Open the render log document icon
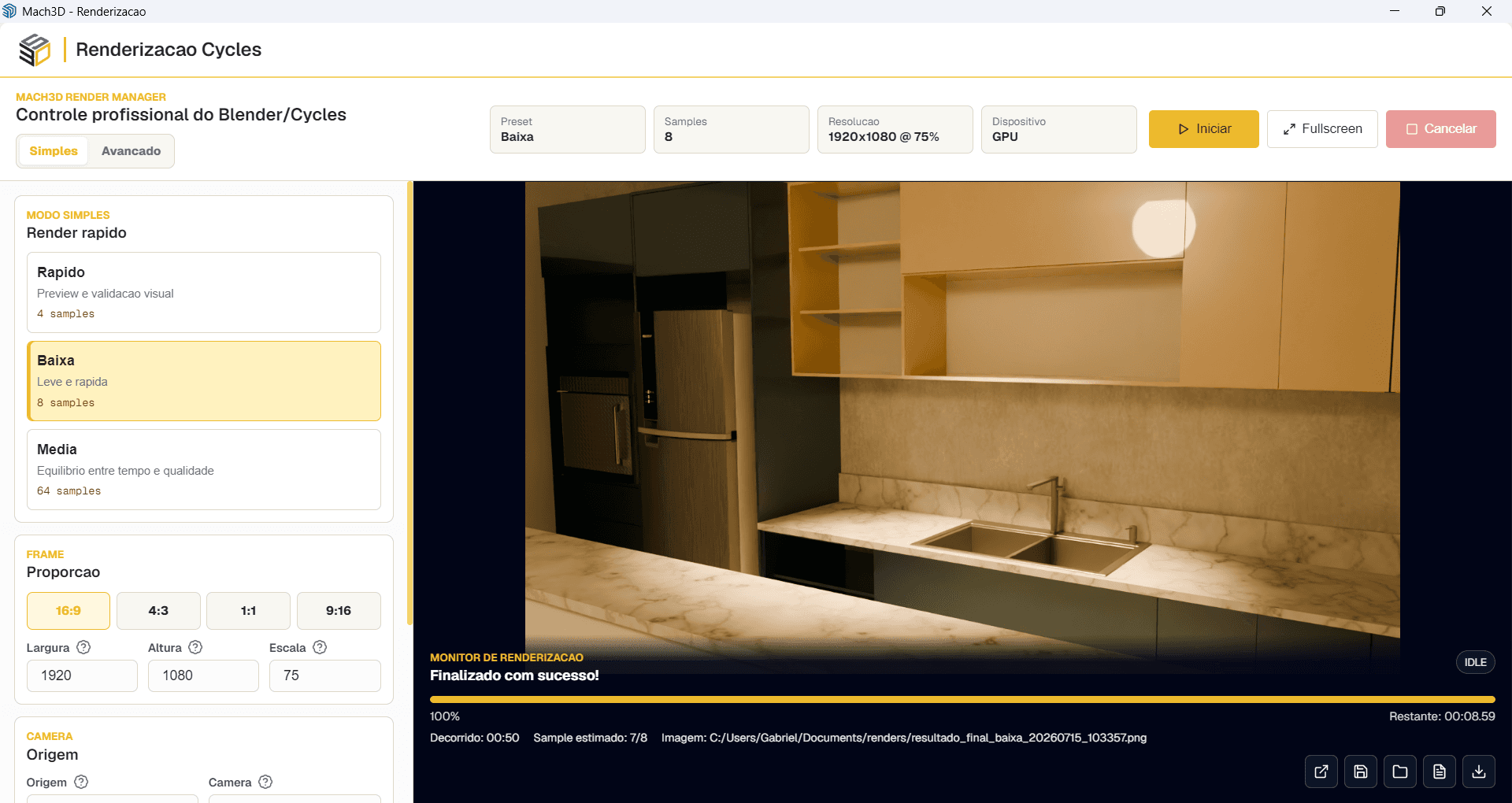The image size is (1512, 803). [1440, 772]
